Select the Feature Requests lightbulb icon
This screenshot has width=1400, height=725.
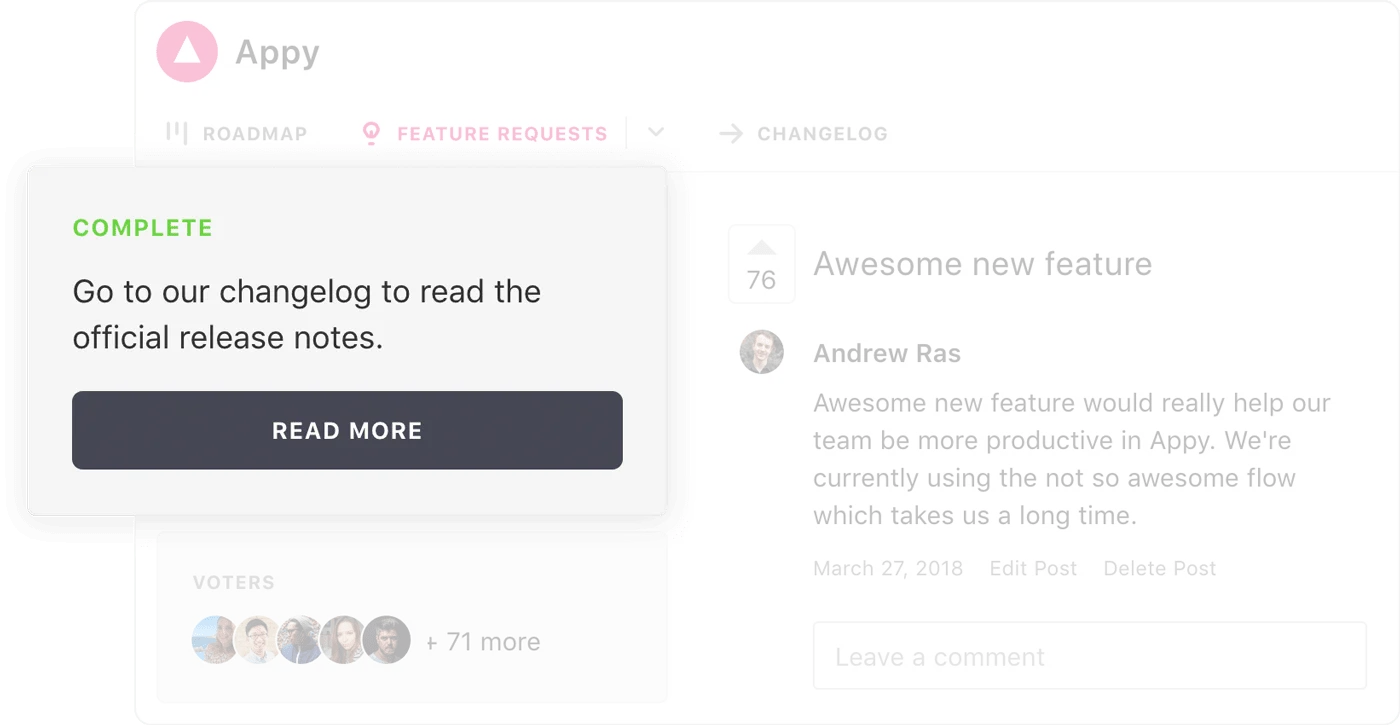tap(370, 132)
